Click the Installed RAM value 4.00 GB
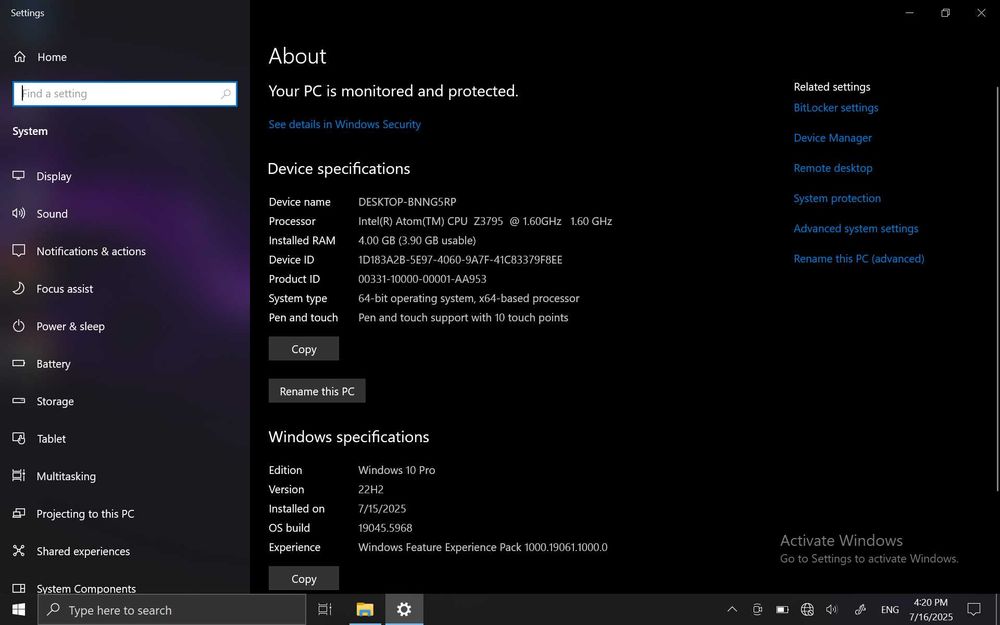 [417, 240]
